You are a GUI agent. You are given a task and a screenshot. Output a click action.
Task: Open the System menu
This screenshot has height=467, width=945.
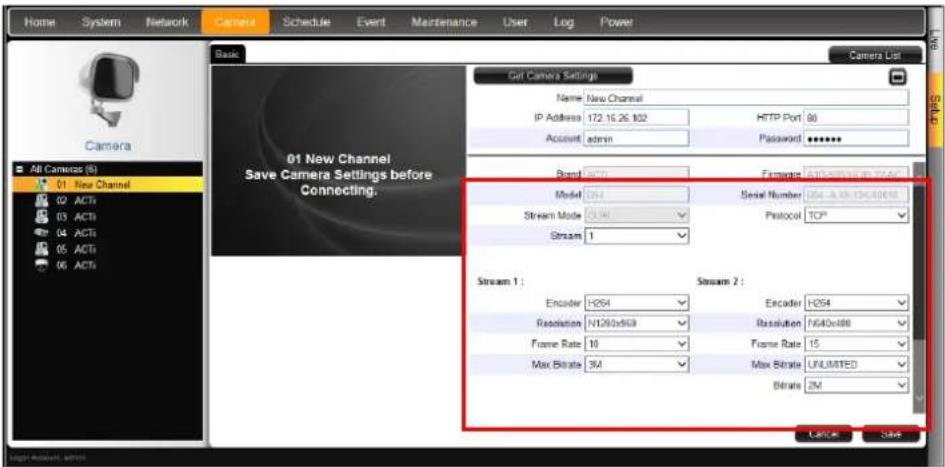[101, 22]
